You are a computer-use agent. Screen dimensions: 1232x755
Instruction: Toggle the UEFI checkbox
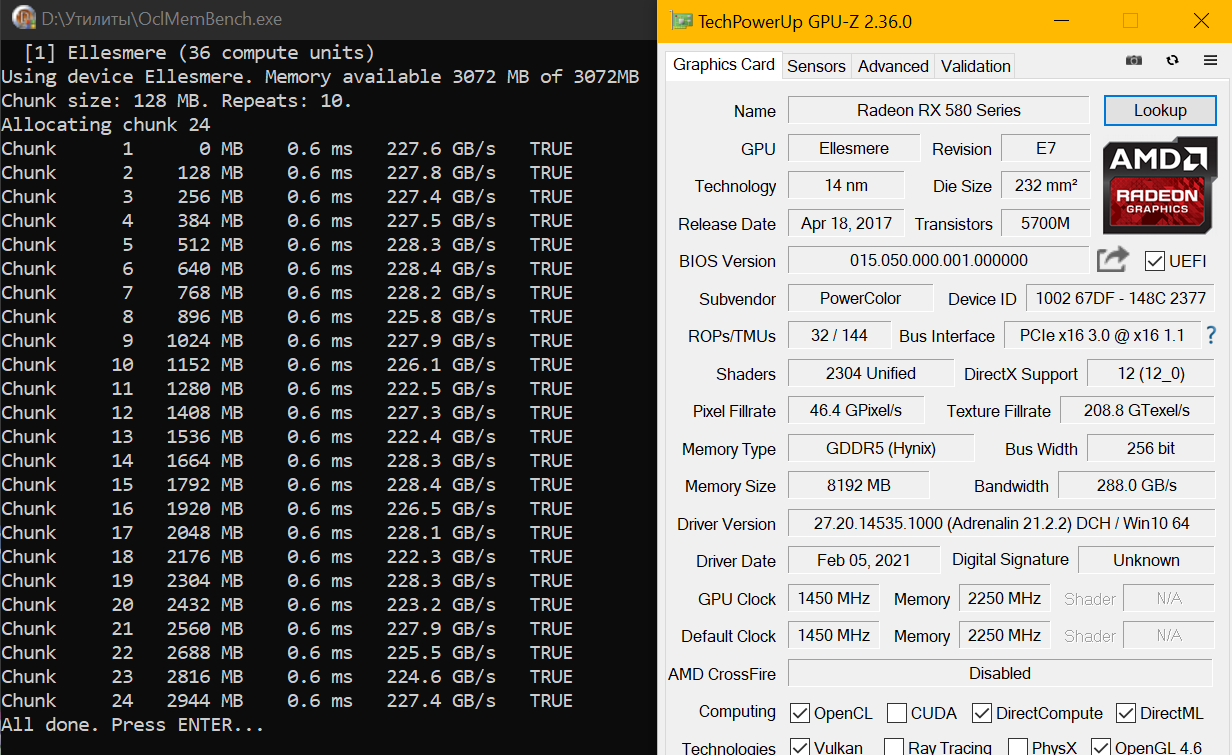point(1155,261)
